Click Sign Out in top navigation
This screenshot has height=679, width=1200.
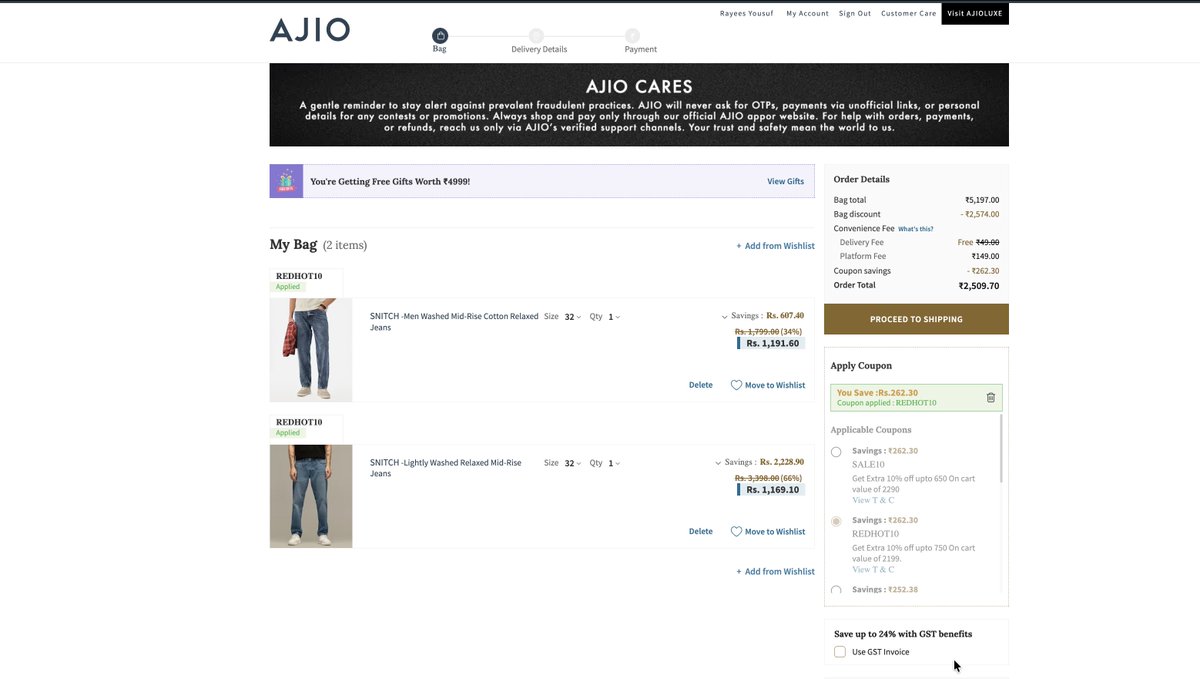pyautogui.click(x=855, y=14)
